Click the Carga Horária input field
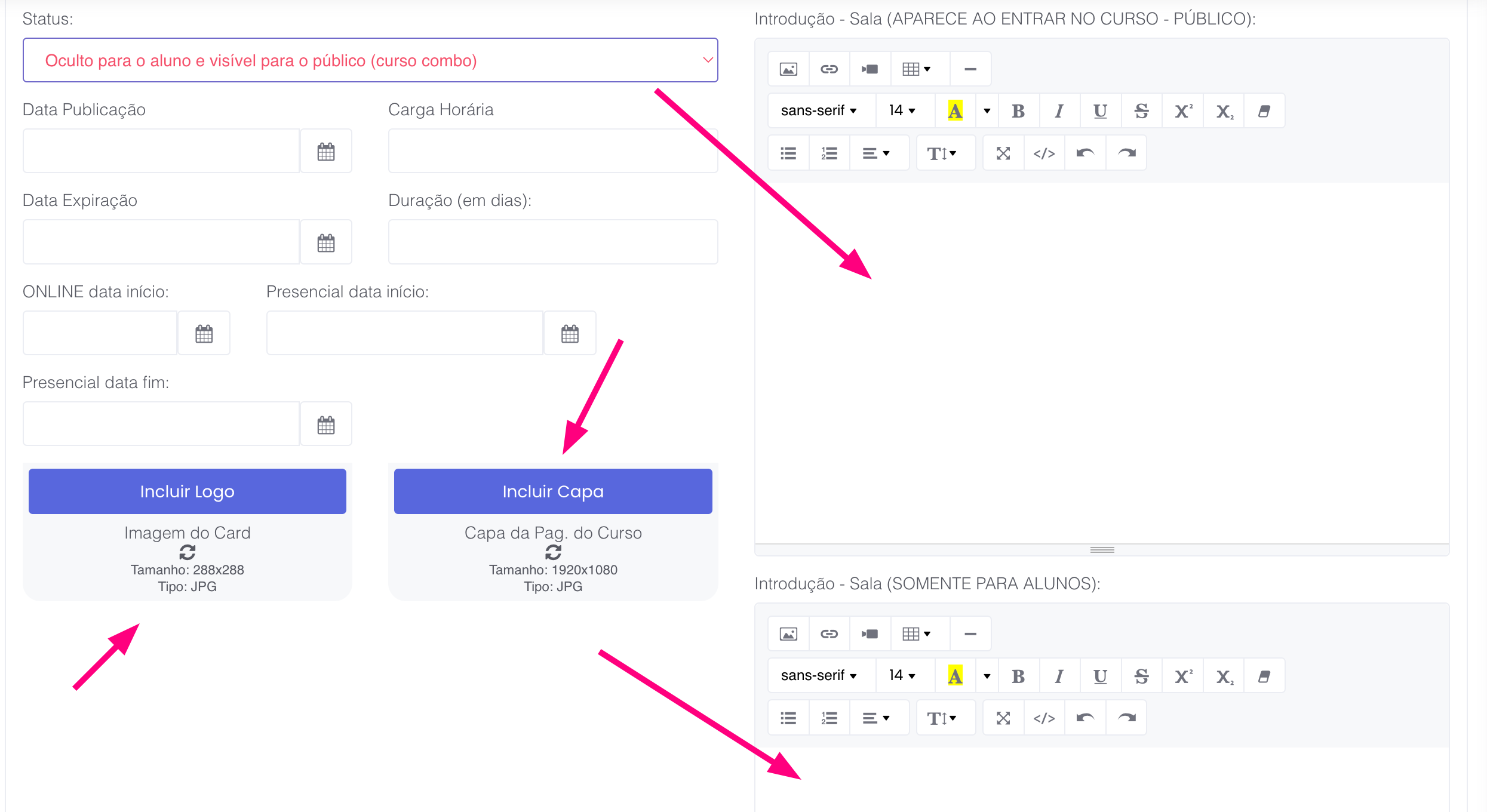The image size is (1487, 812). click(553, 151)
